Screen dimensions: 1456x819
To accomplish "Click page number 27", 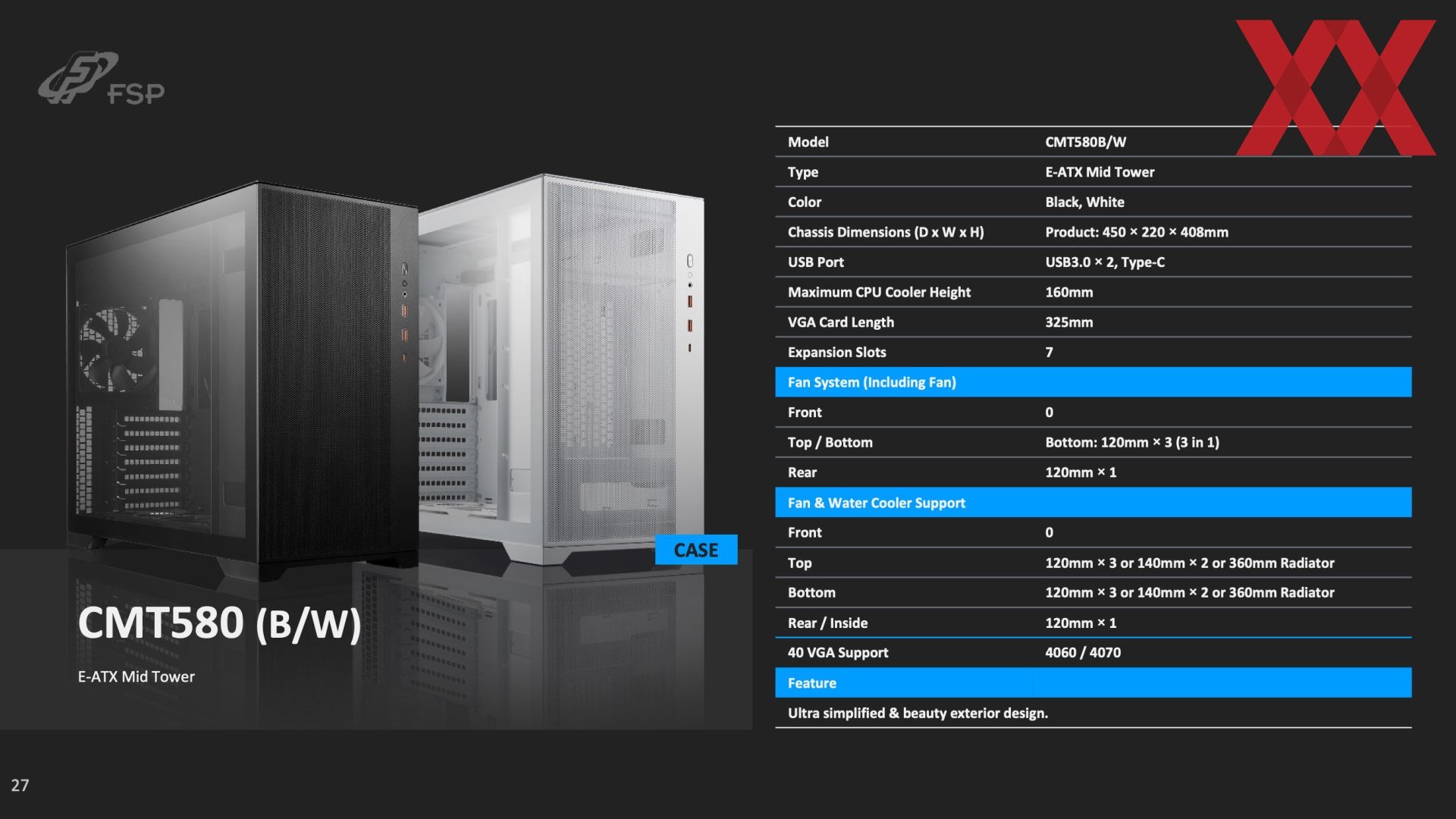I will (x=20, y=786).
